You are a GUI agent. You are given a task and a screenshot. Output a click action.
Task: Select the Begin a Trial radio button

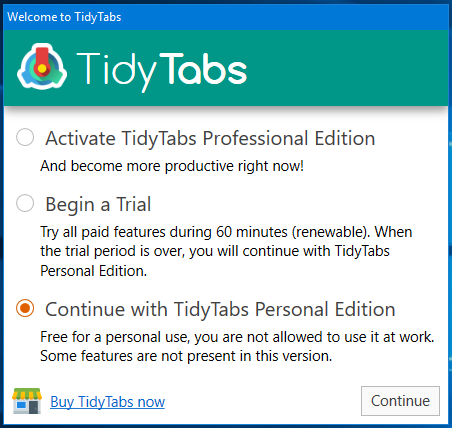coord(25,203)
